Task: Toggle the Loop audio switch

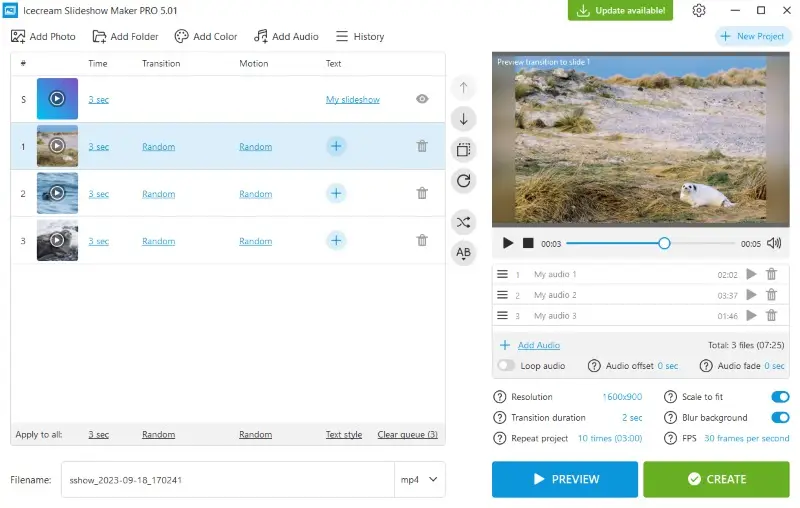Action: pyautogui.click(x=506, y=366)
